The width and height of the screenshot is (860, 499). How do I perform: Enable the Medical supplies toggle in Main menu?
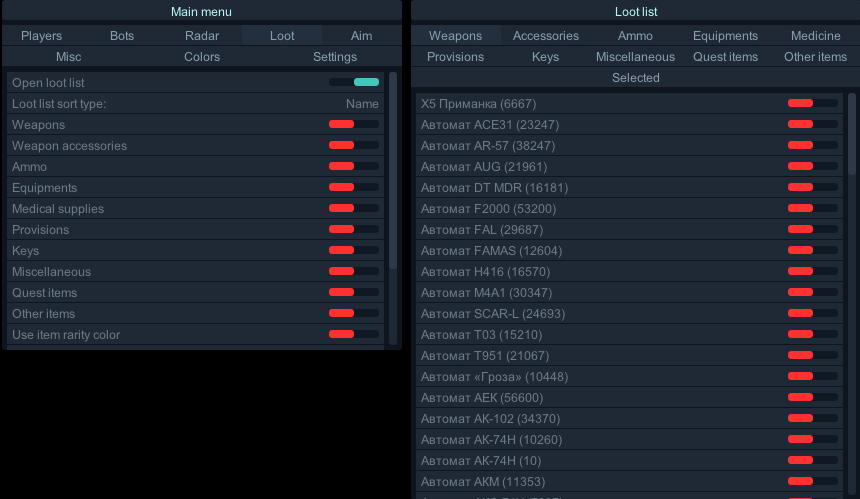coord(354,208)
